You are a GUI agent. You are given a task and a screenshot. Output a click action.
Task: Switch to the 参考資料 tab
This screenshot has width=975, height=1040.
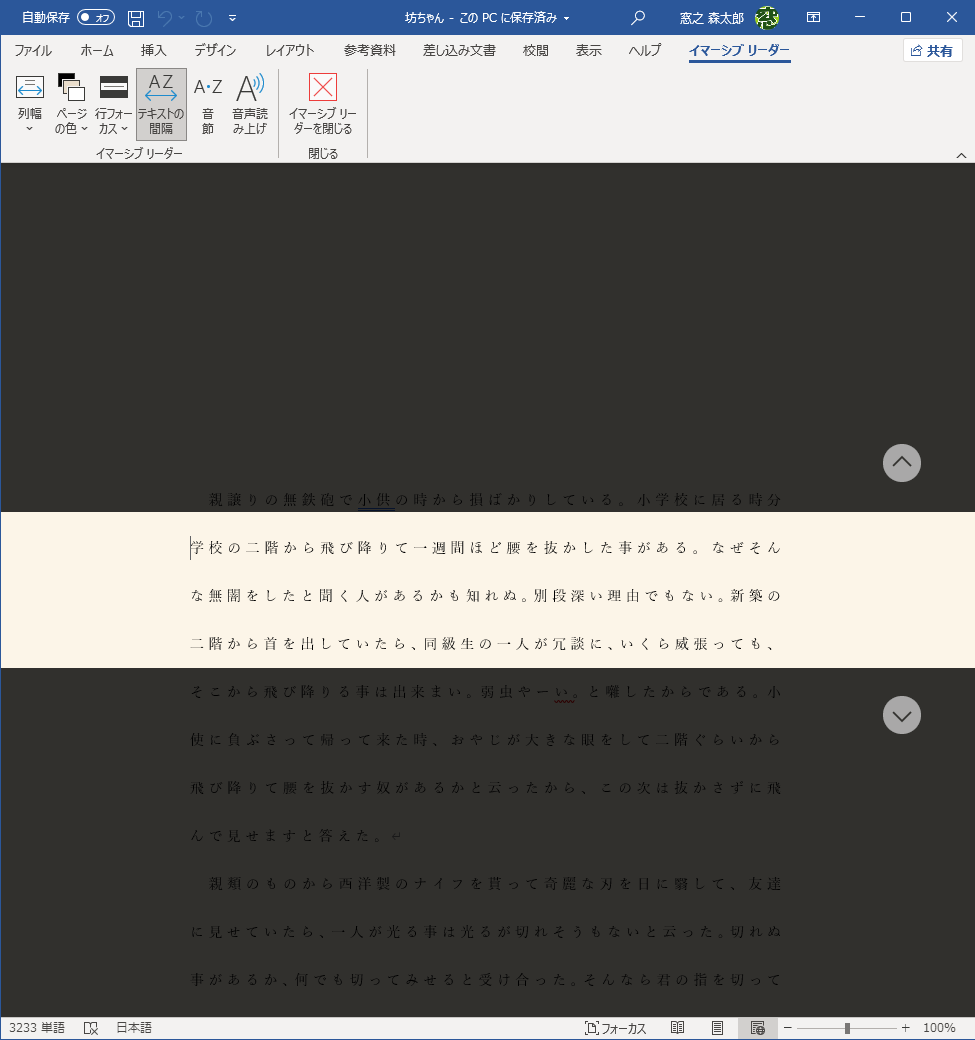[x=369, y=50]
